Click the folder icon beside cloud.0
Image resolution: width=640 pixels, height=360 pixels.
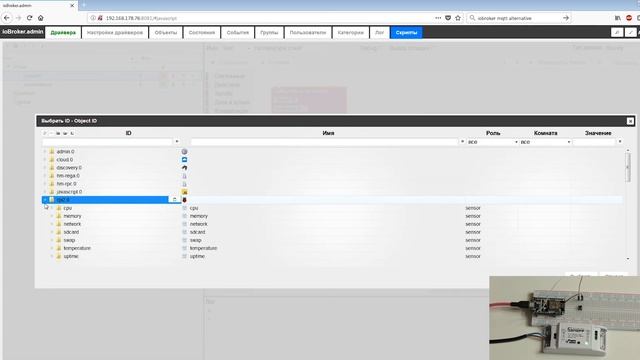[52, 160]
